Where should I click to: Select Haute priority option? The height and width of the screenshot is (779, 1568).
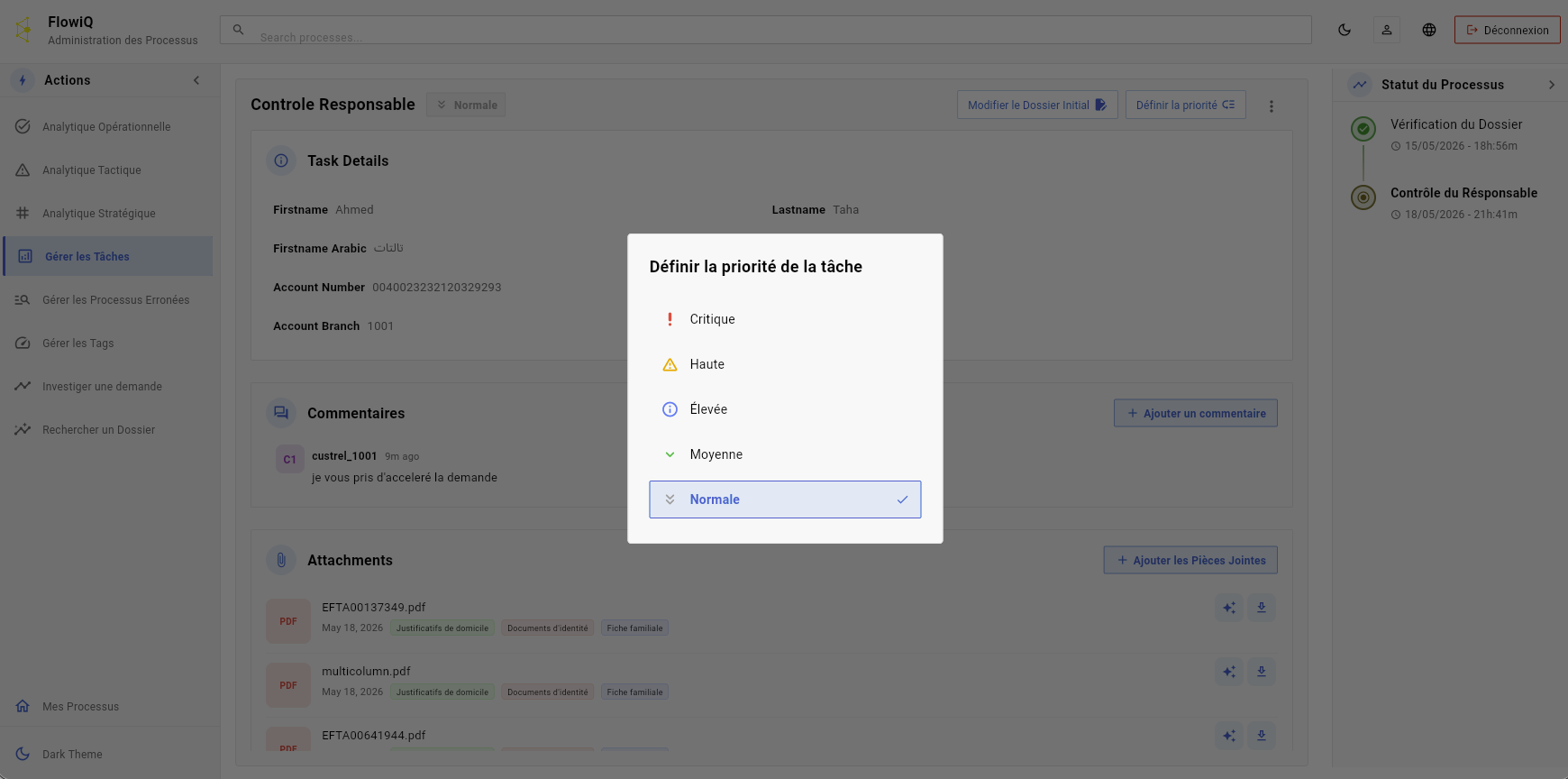(x=785, y=364)
